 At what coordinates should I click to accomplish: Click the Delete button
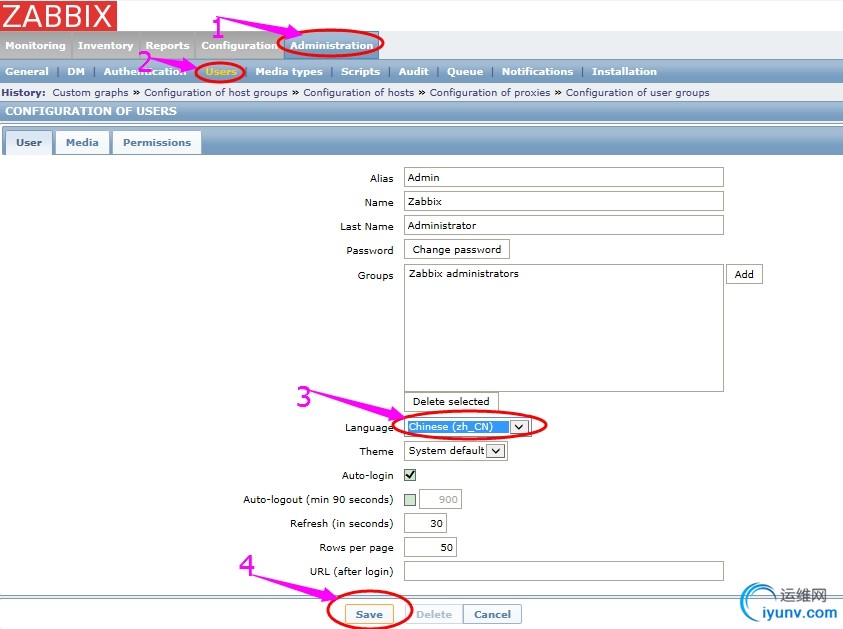point(434,614)
